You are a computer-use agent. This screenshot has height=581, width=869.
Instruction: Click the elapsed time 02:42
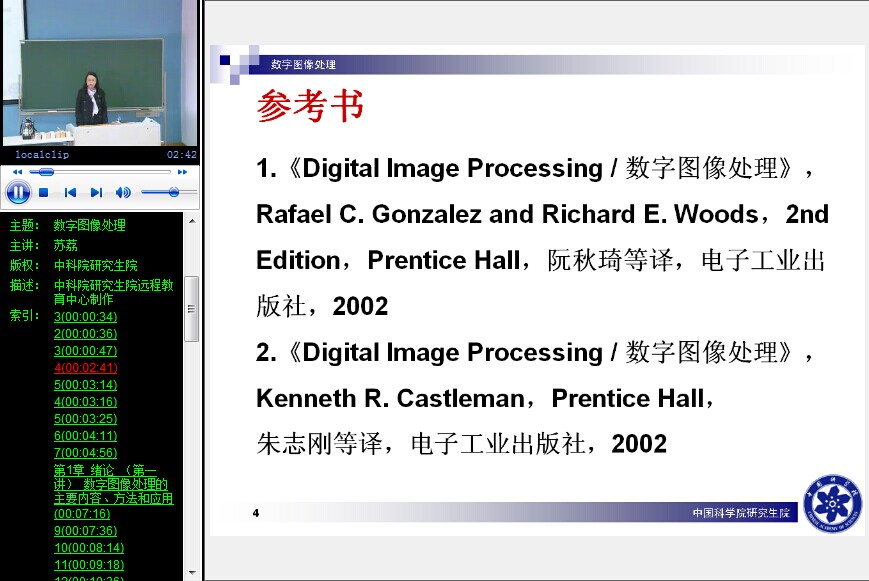(182, 155)
